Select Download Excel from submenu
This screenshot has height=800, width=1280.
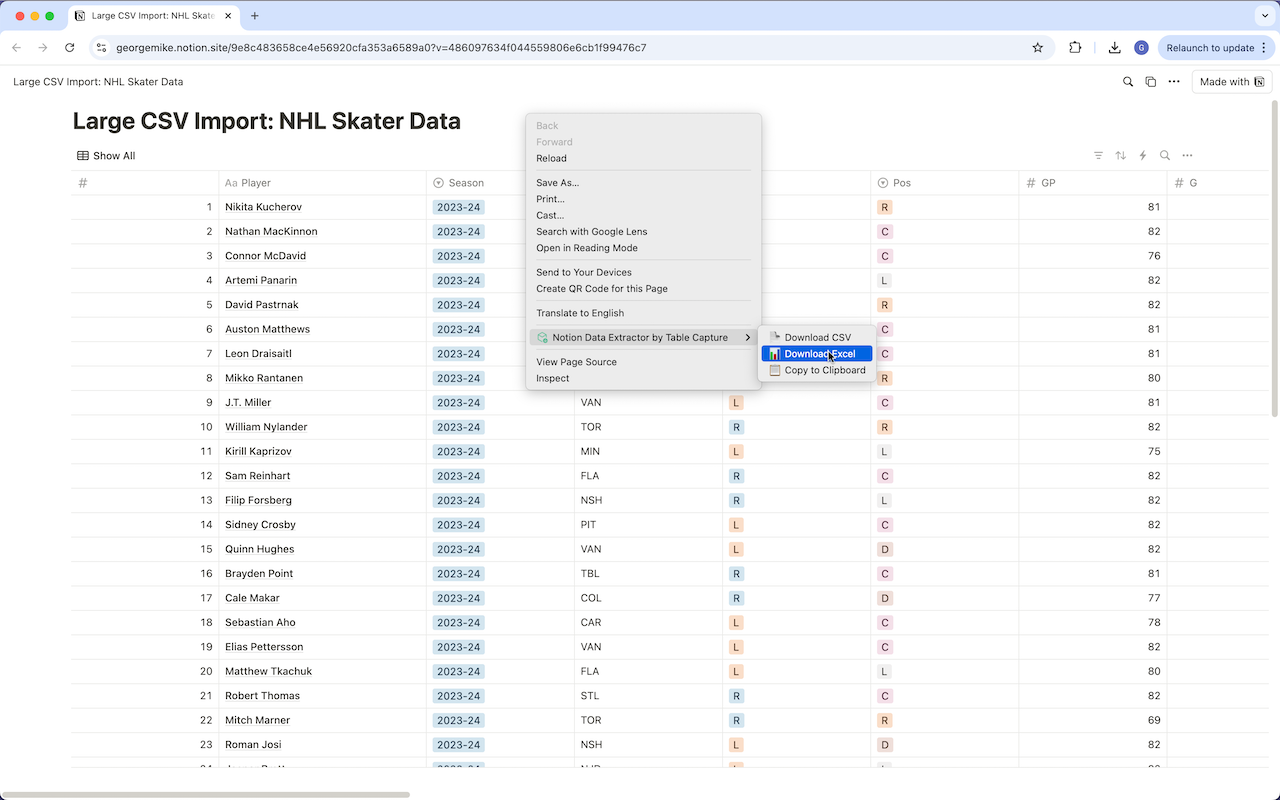click(817, 354)
